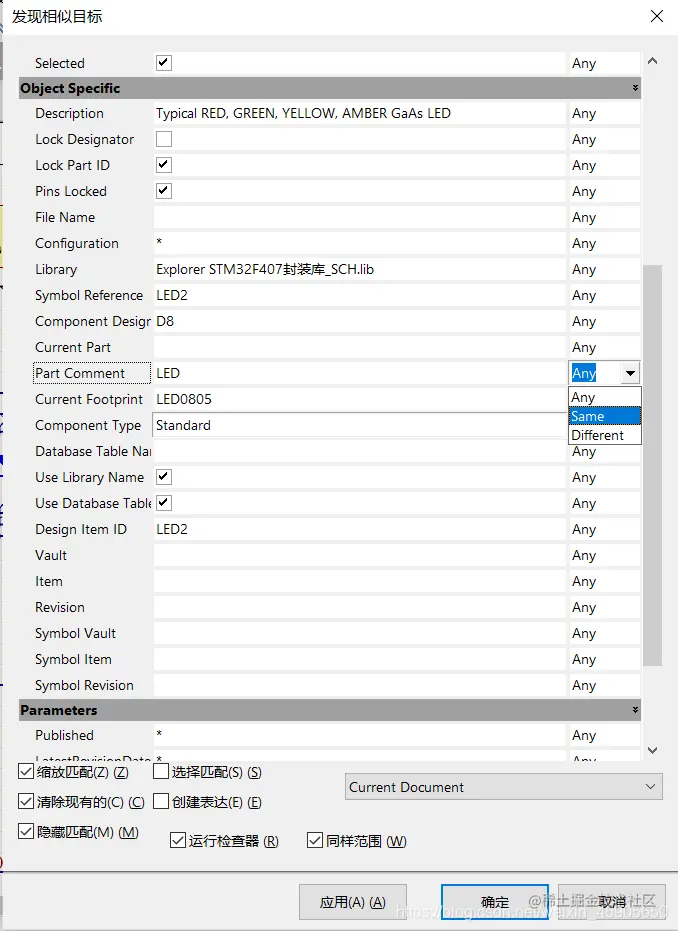Toggle the Selected checkbox
Screen dimensions: 678x931
164,62
